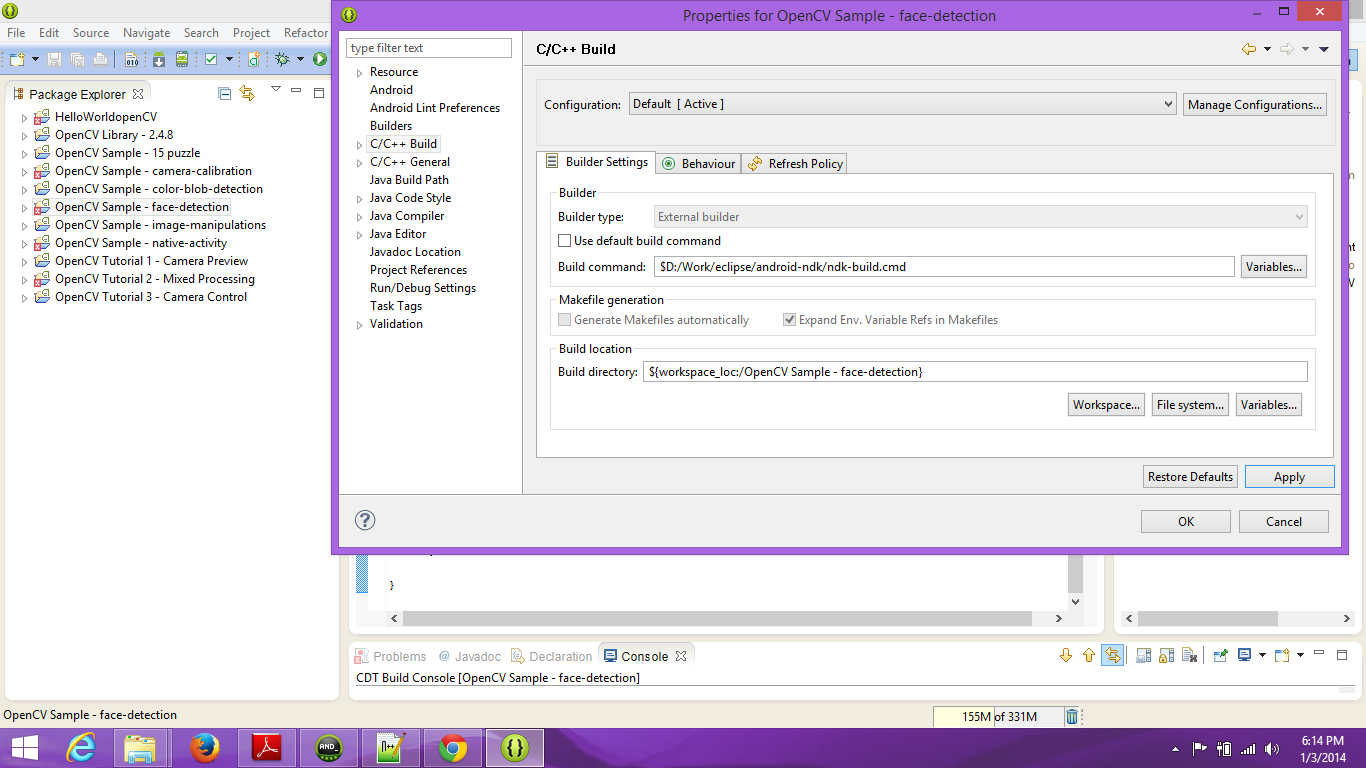Expand the Java Code Style node
Image resolution: width=1366 pixels, height=768 pixels.
click(360, 199)
